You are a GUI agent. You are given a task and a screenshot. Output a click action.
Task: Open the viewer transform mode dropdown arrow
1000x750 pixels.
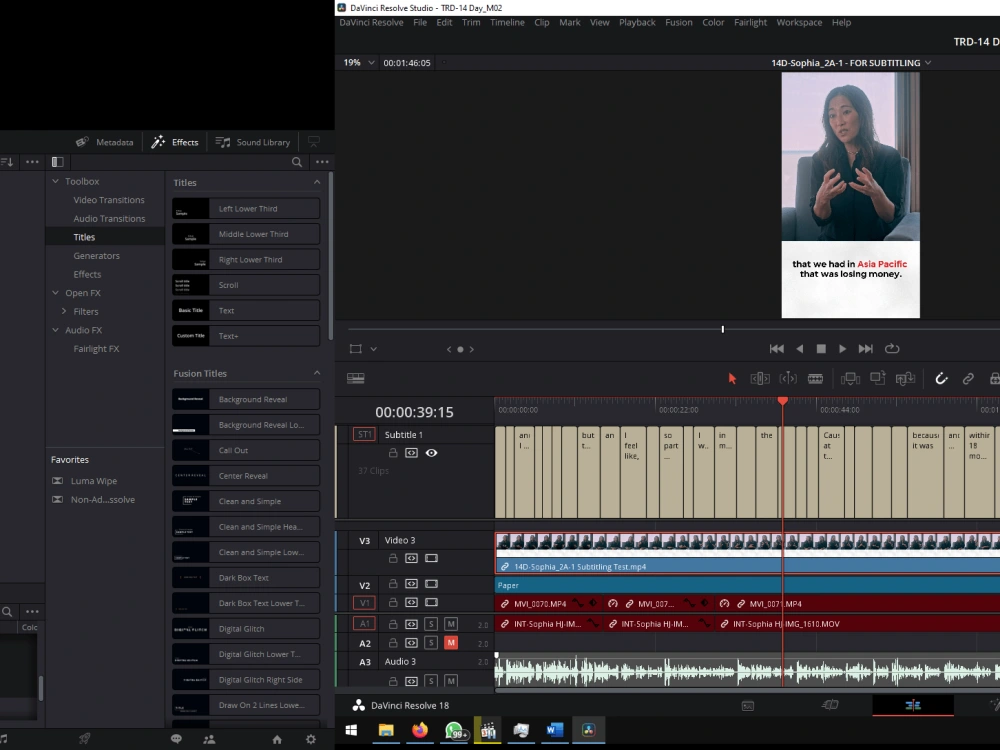click(374, 349)
